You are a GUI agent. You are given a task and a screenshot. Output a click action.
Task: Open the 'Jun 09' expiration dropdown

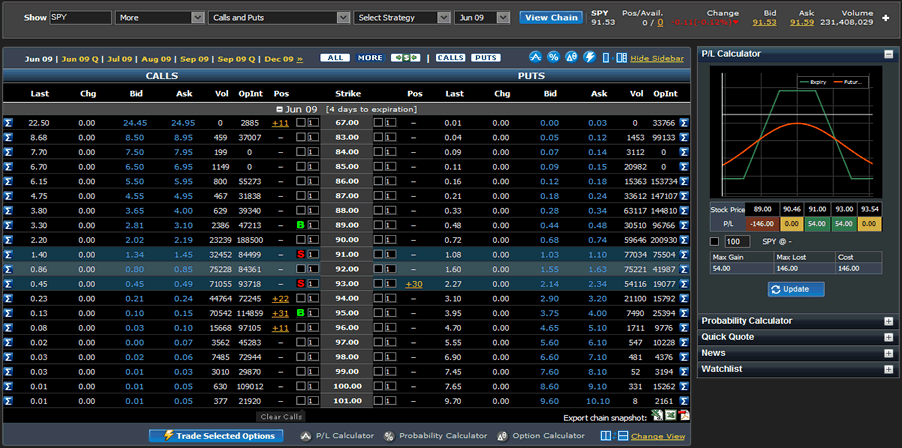482,18
